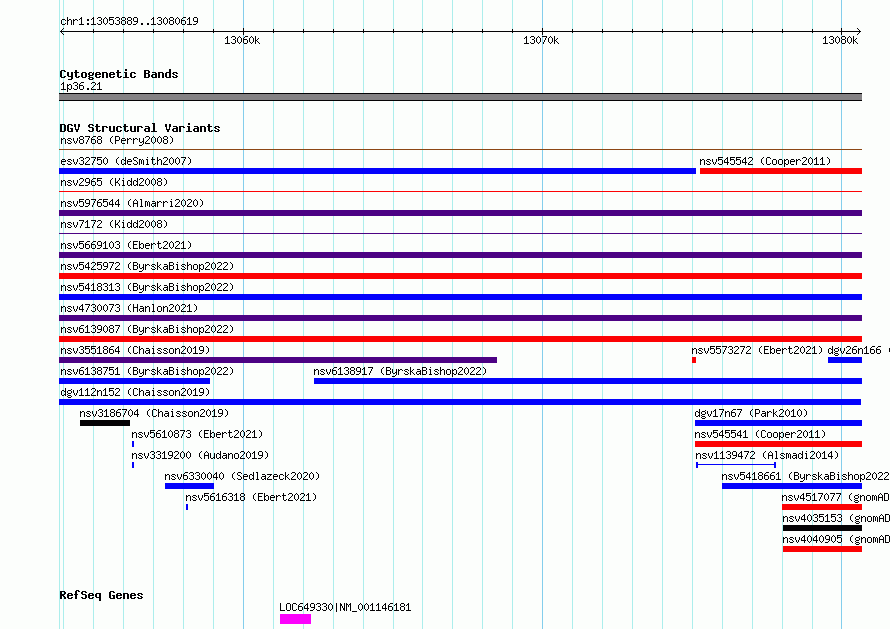The width and height of the screenshot is (890, 629).
Task: Click the nsv3319200 (Audano2019) tiny marker
Action: (x=133, y=465)
